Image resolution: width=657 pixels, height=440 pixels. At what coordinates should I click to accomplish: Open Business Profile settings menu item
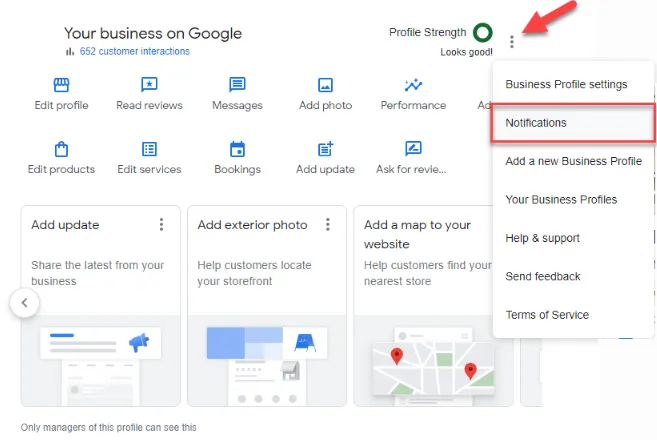[x=574, y=84]
